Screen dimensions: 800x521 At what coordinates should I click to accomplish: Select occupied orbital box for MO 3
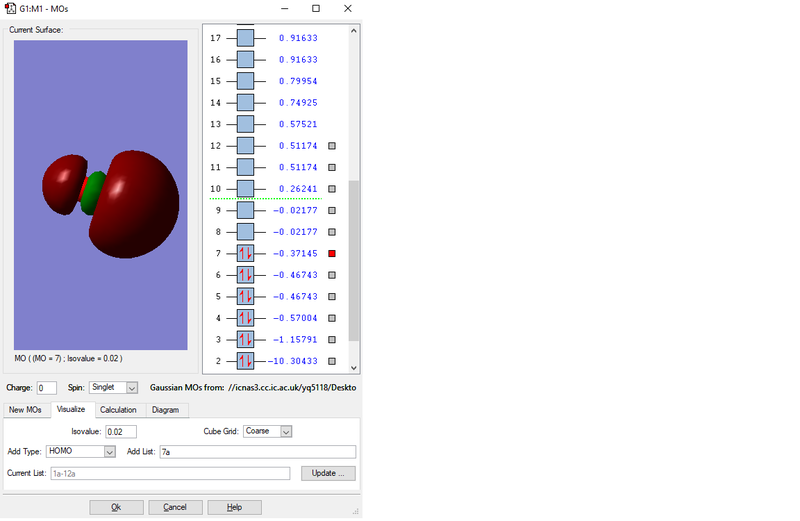245,339
